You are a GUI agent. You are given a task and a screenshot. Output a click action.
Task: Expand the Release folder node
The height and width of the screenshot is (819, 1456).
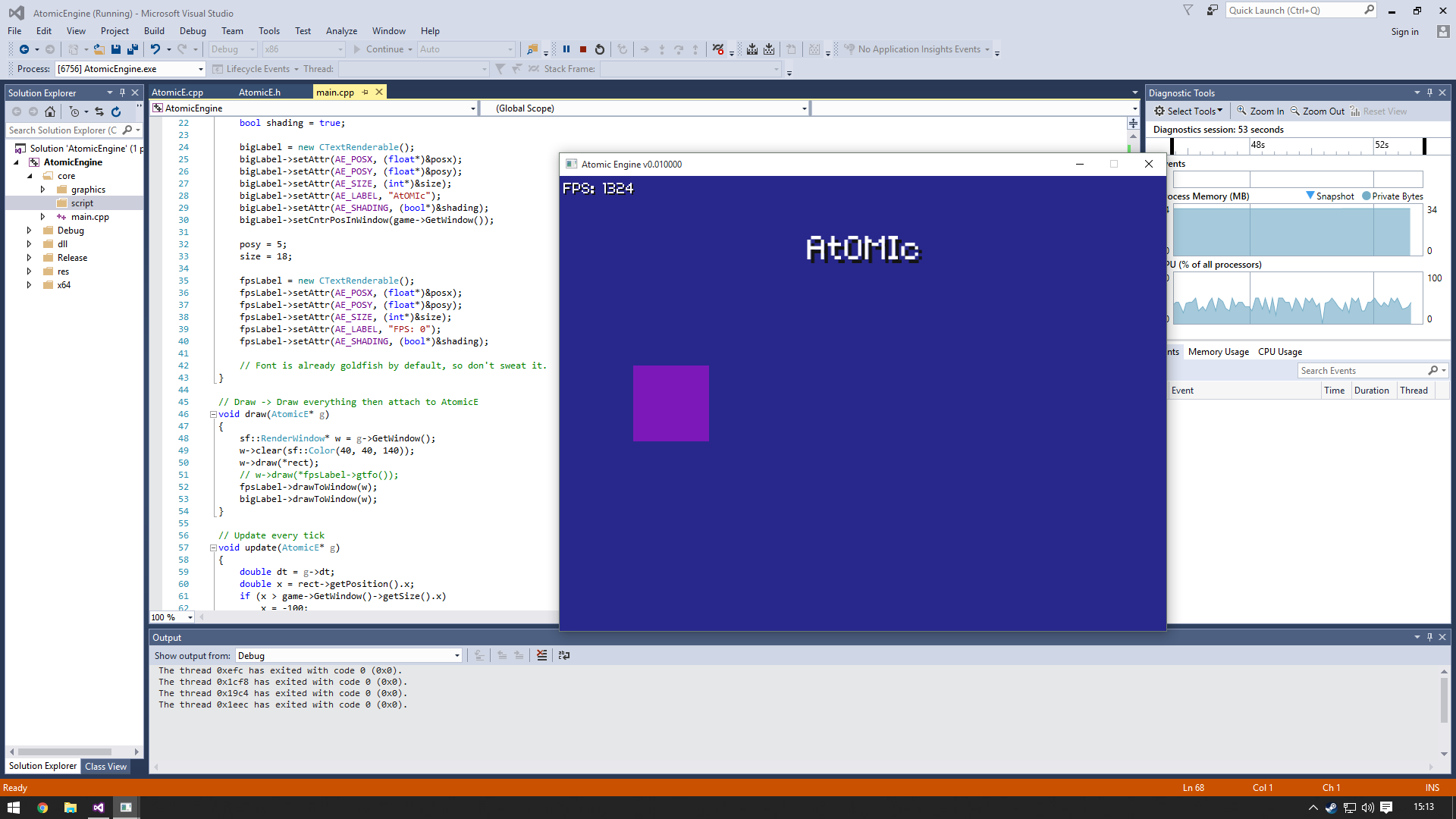[x=30, y=258]
